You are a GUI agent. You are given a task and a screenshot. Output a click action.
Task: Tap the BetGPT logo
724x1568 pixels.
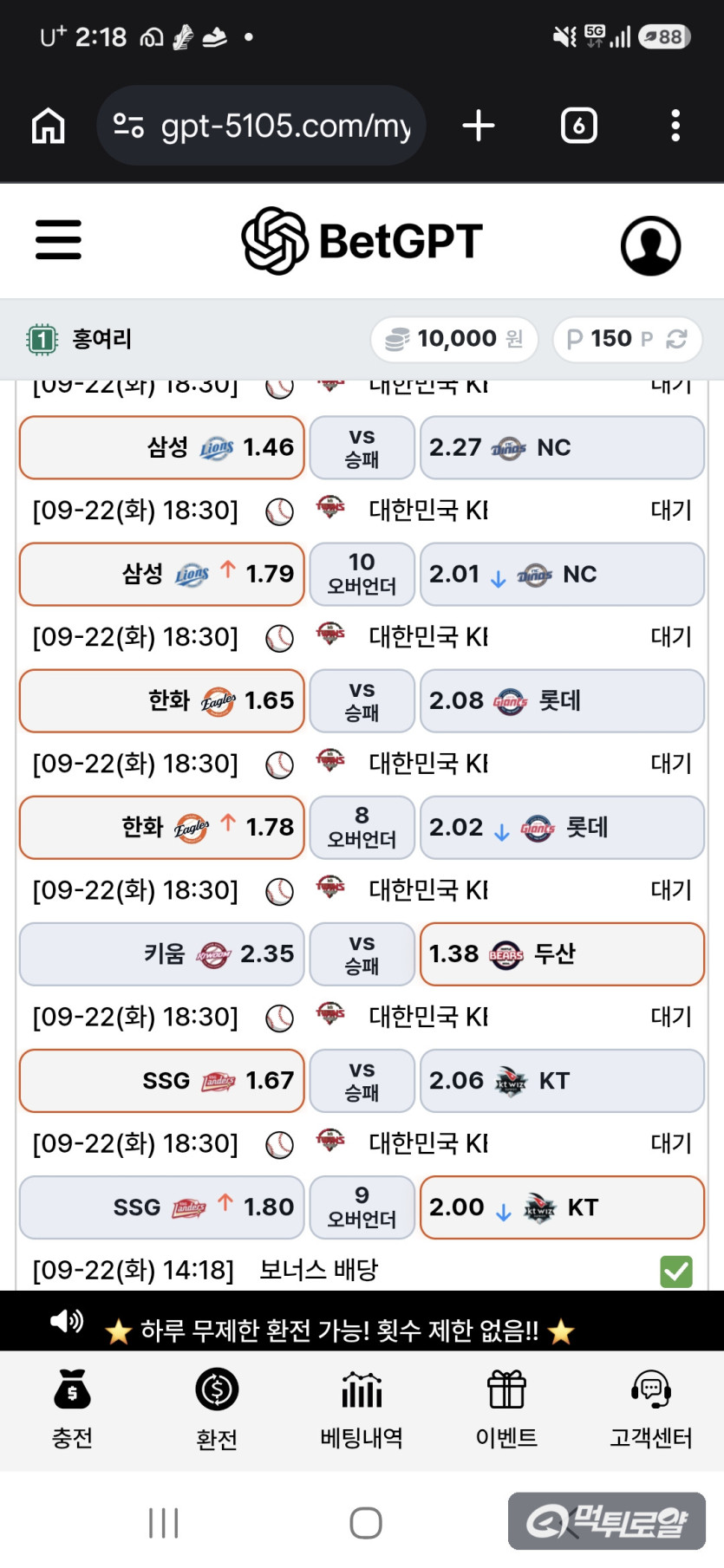(362, 241)
